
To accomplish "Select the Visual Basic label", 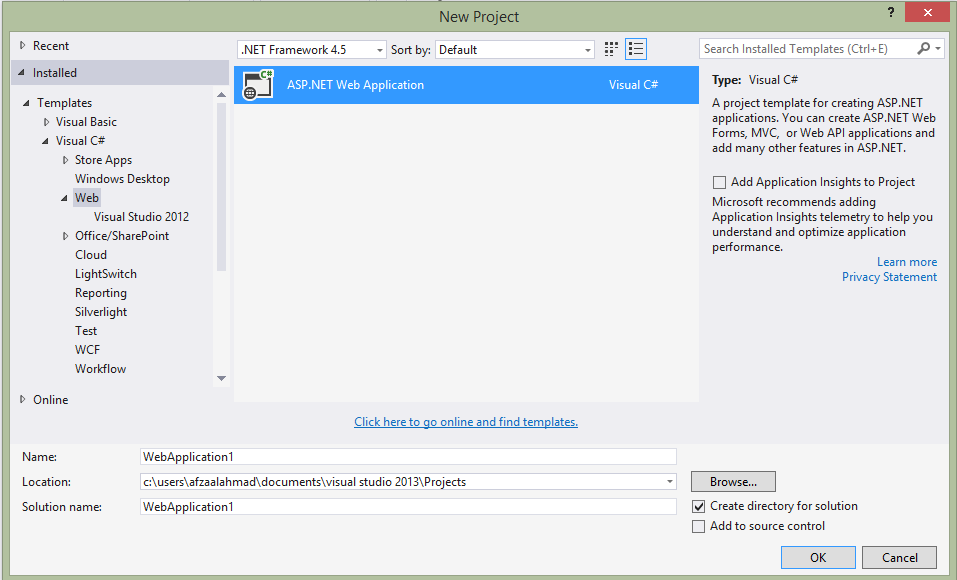I will click(x=86, y=122).
